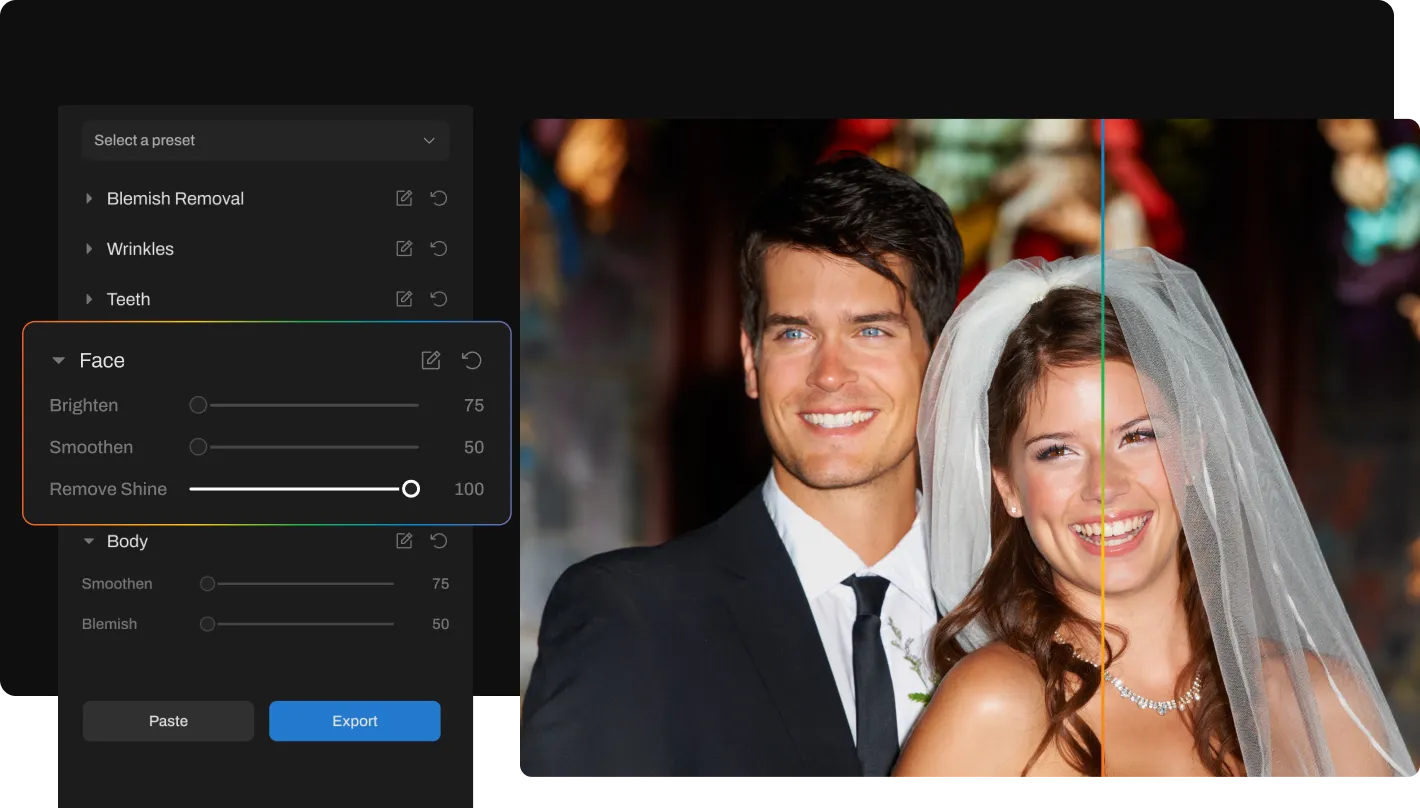Screen dimensions: 1420x808
Task: Click the Paste button
Action: (168, 721)
